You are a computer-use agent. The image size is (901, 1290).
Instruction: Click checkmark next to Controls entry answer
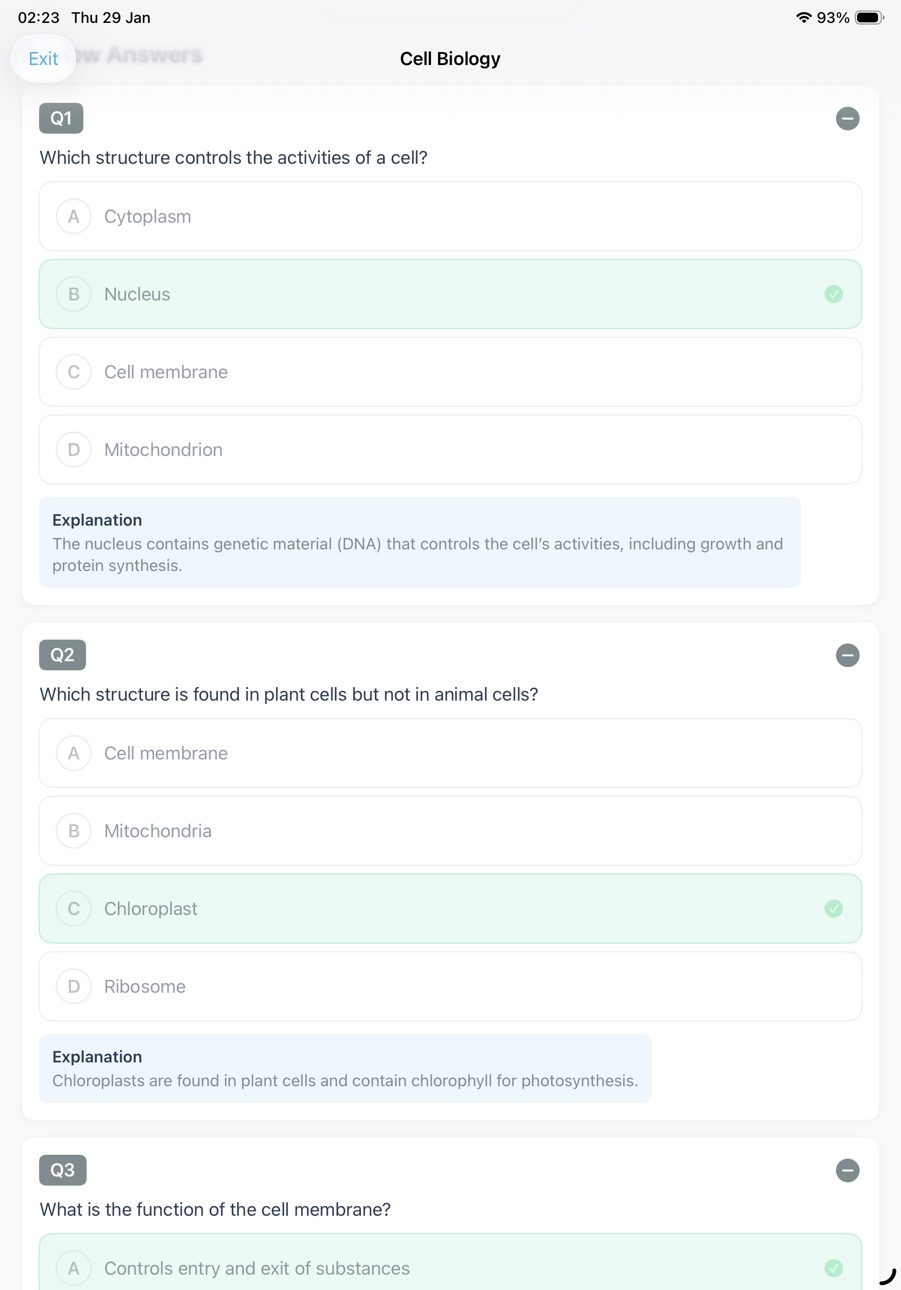(x=833, y=1268)
